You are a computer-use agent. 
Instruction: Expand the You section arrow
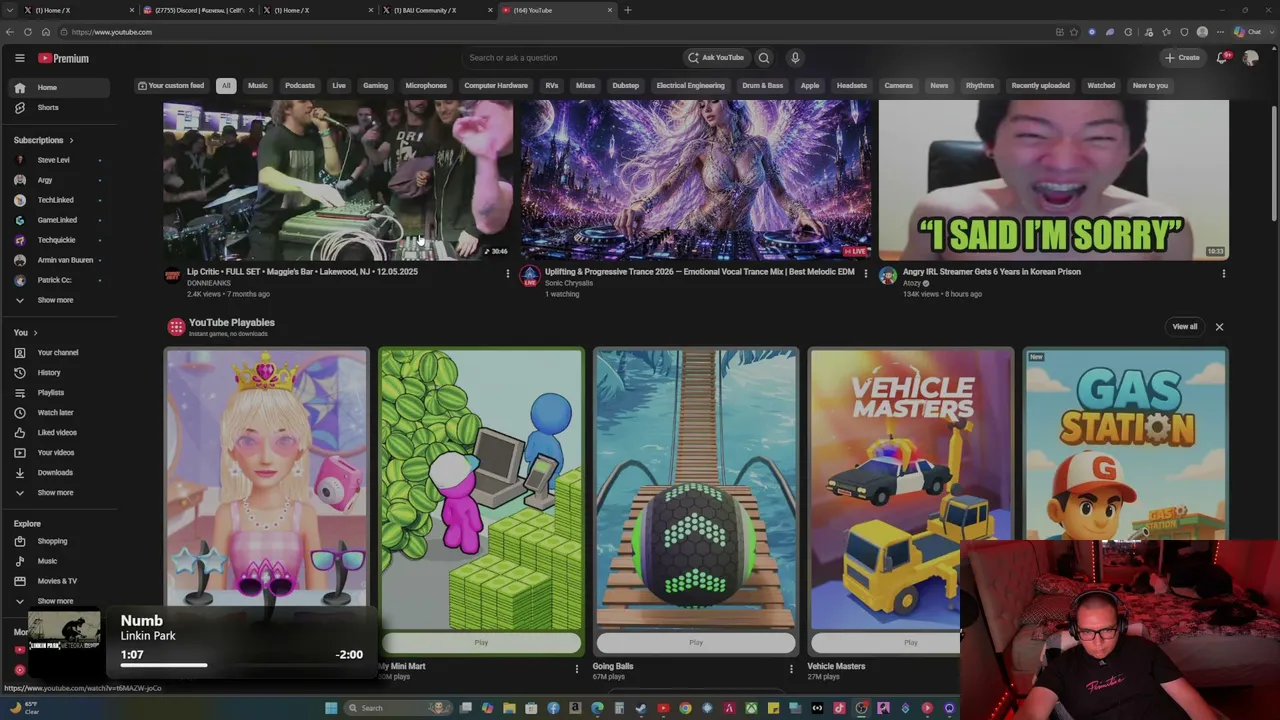click(35, 332)
